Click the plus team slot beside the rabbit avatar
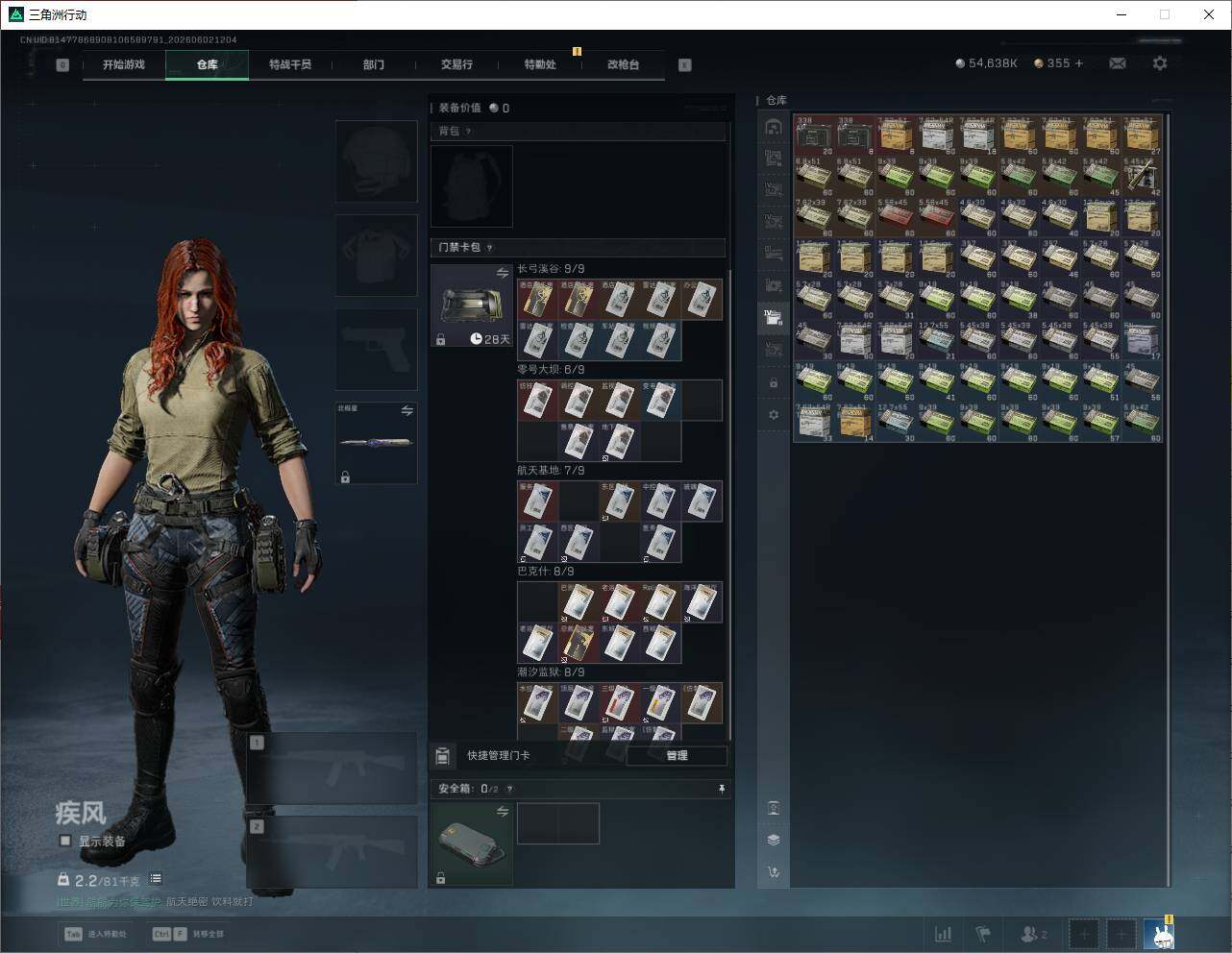Screen dimensions: 1232x953 [x=1121, y=934]
